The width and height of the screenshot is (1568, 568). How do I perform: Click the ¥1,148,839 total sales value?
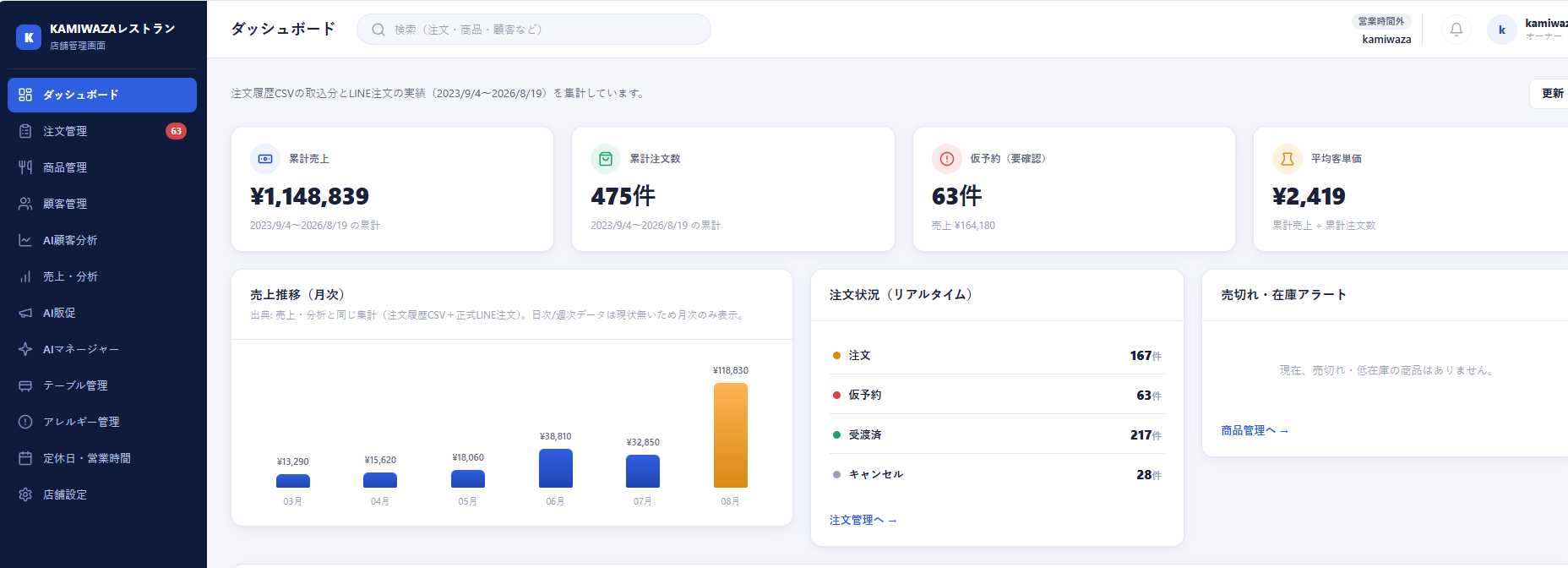(309, 196)
